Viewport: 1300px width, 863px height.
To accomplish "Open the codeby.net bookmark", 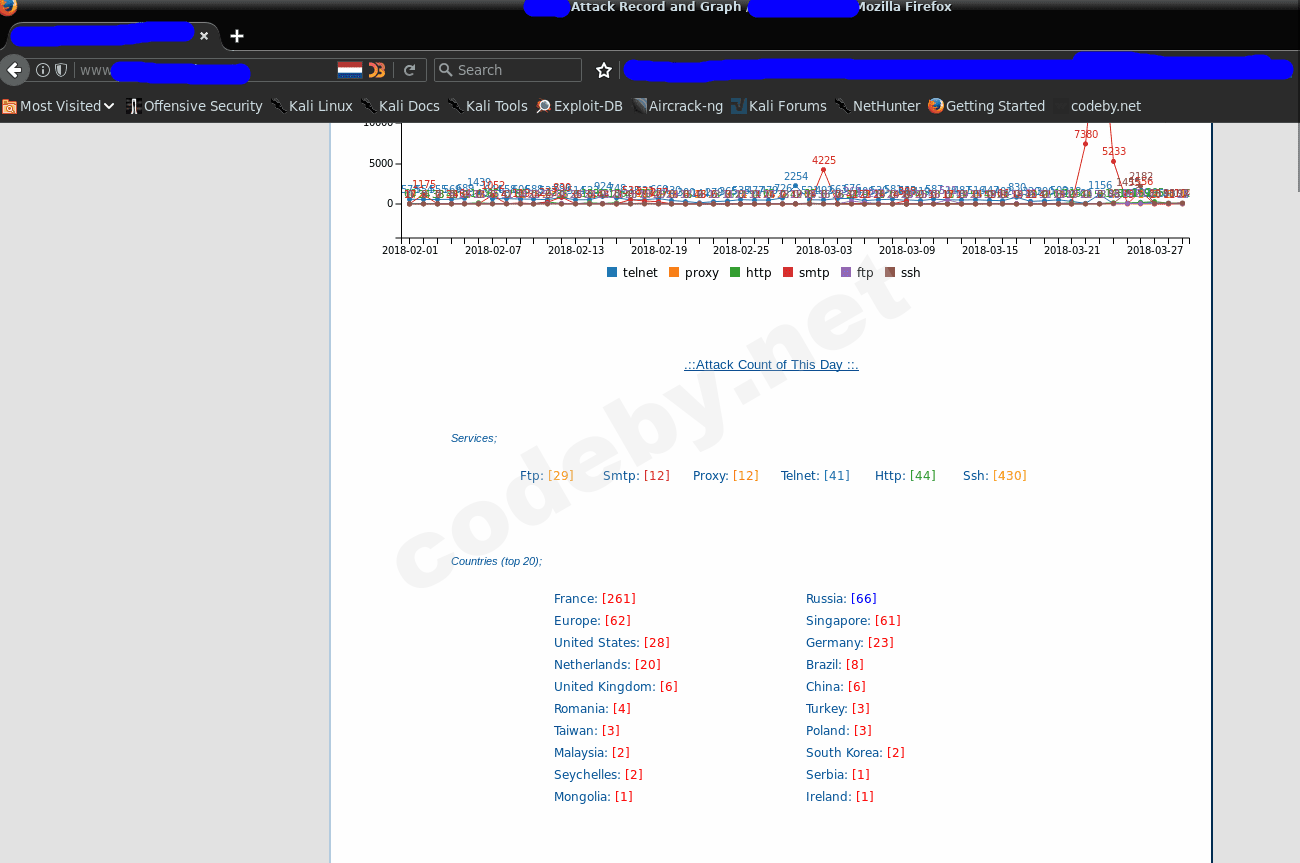I will (1105, 106).
